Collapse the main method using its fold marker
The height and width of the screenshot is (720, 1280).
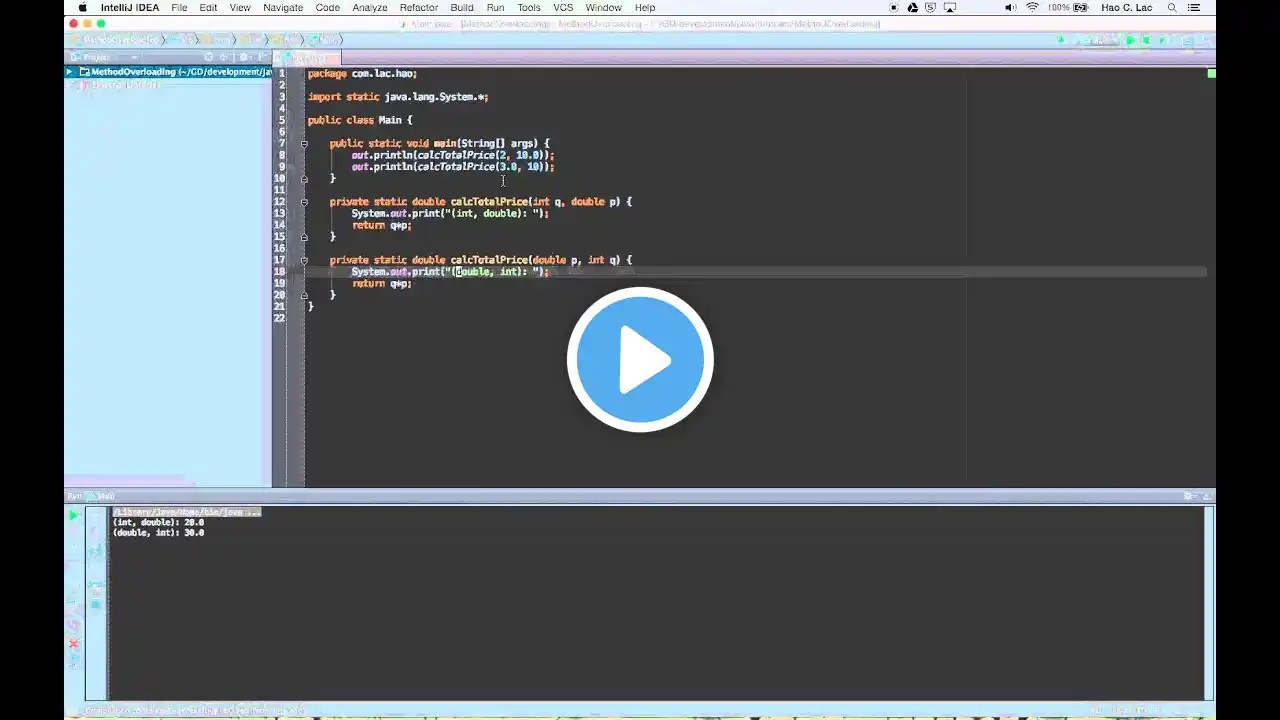[x=304, y=144]
